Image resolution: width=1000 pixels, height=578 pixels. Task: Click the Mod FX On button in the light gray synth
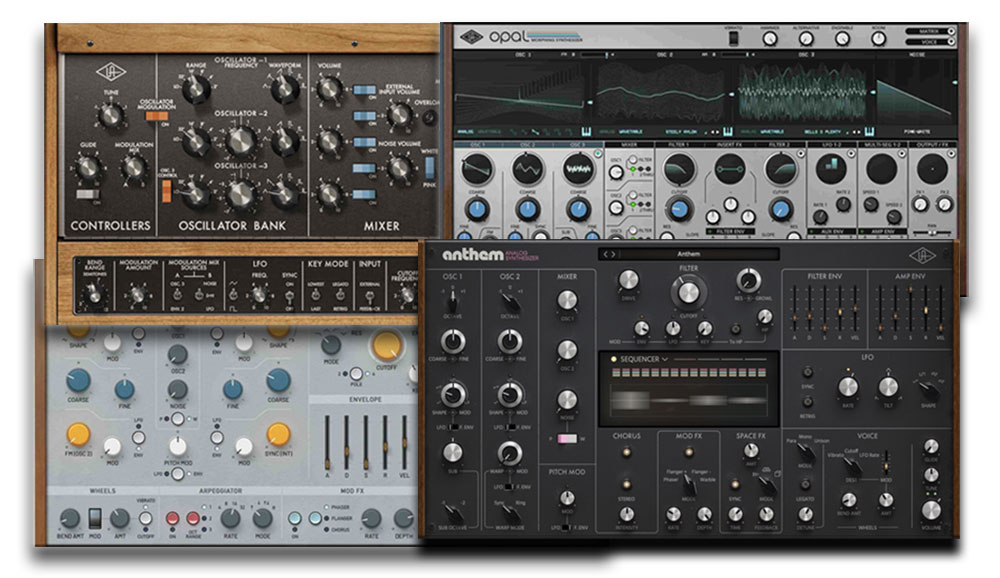click(x=294, y=518)
